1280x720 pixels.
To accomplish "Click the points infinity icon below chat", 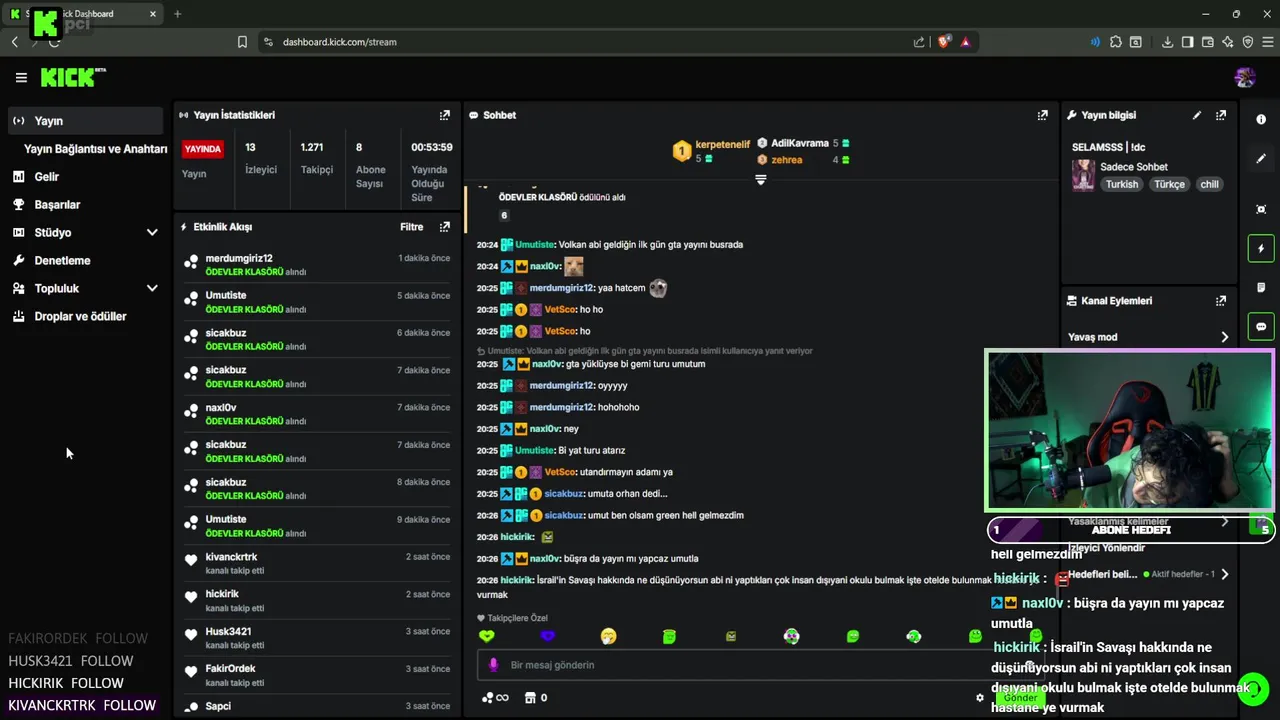I will pos(495,698).
